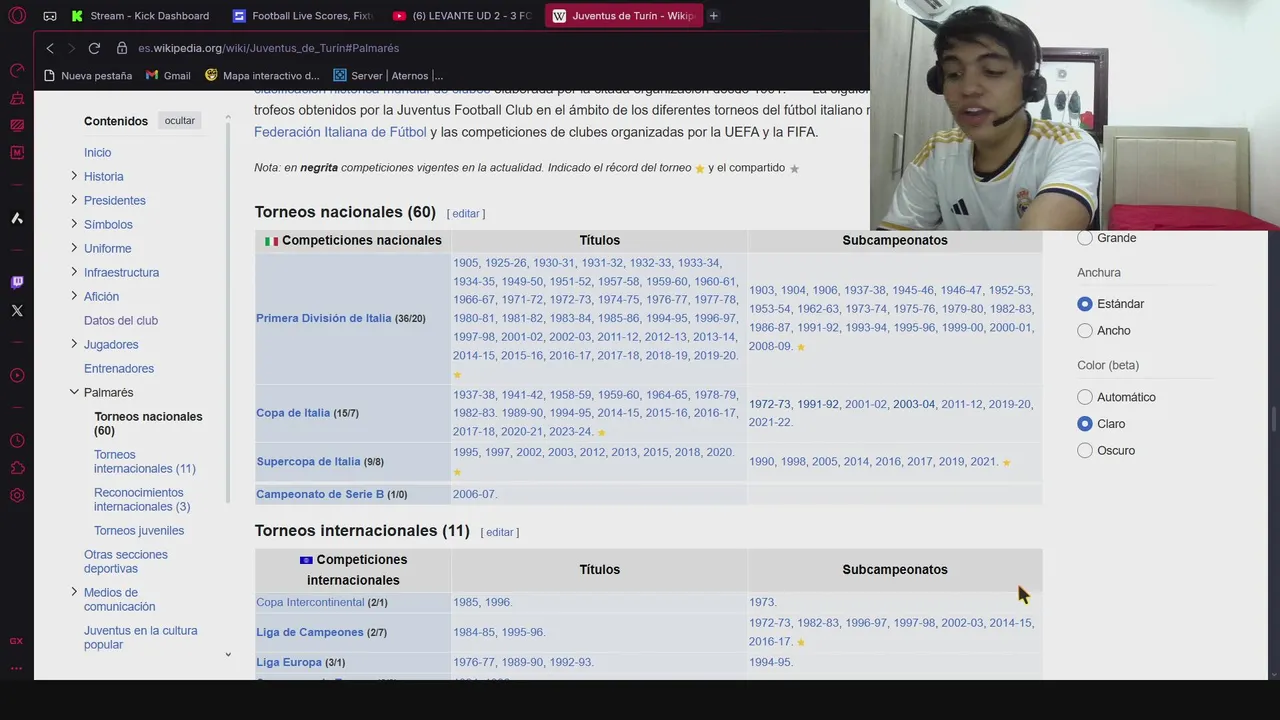Open Federación Italiana de Fútbol link
1280x720 pixels.
click(x=340, y=132)
